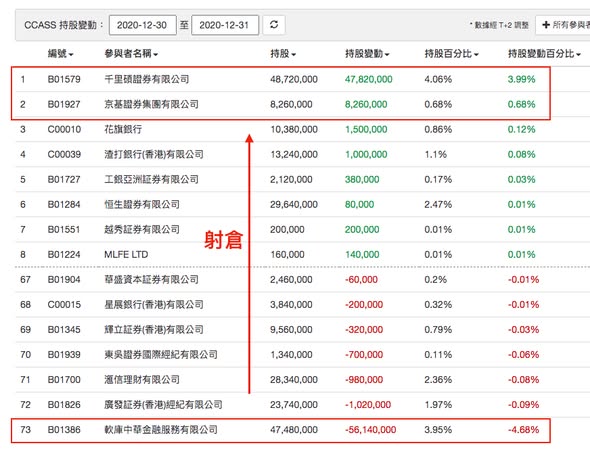
Task: Select participant MLFE LTD
Action: coord(126,254)
